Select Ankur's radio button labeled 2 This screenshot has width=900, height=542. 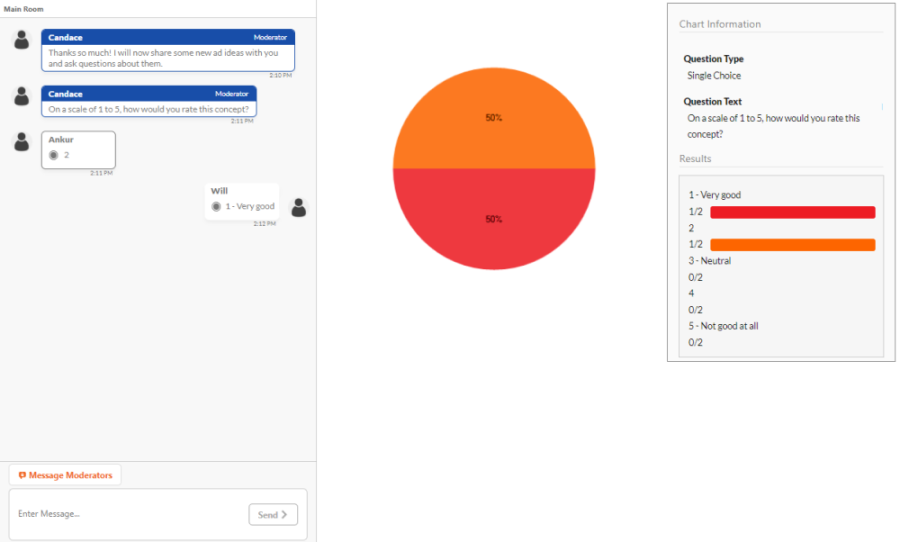click(53, 155)
